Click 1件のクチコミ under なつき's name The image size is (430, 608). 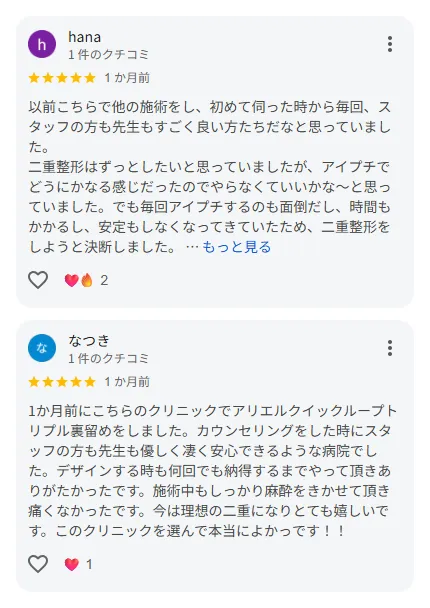pos(109,358)
